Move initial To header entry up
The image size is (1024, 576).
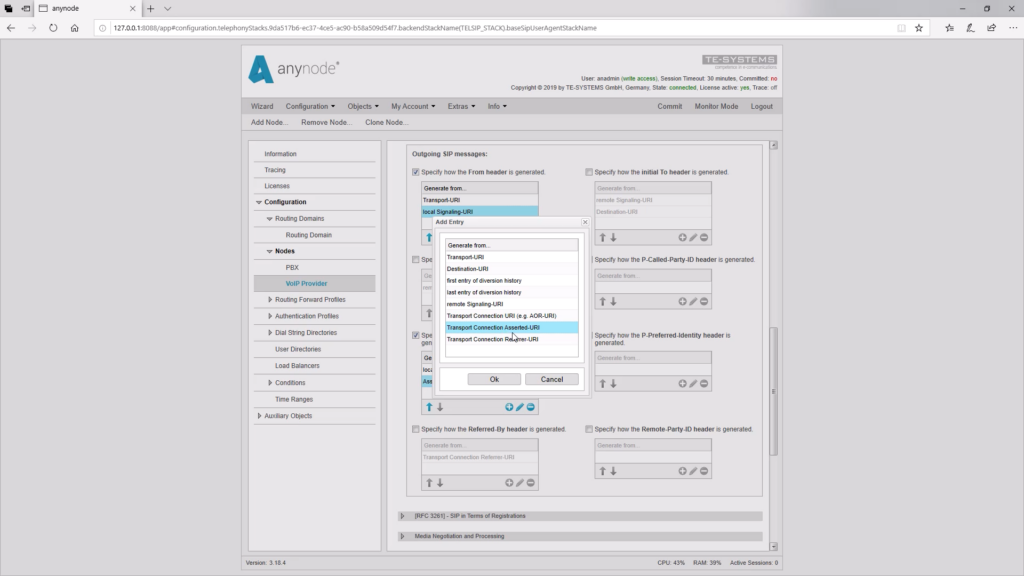[602, 238]
